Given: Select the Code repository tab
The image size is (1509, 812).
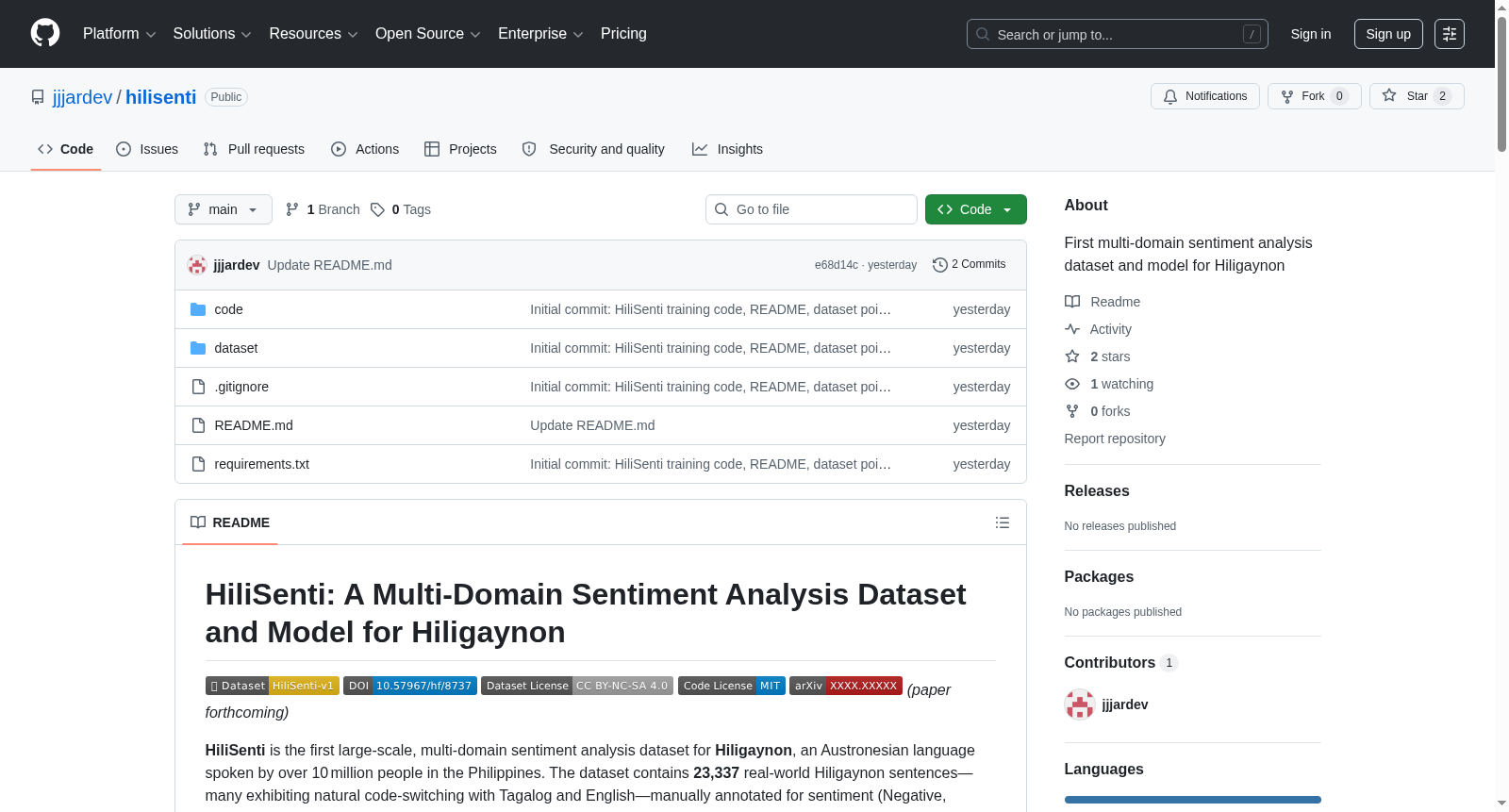Looking at the screenshot, I should (66, 149).
